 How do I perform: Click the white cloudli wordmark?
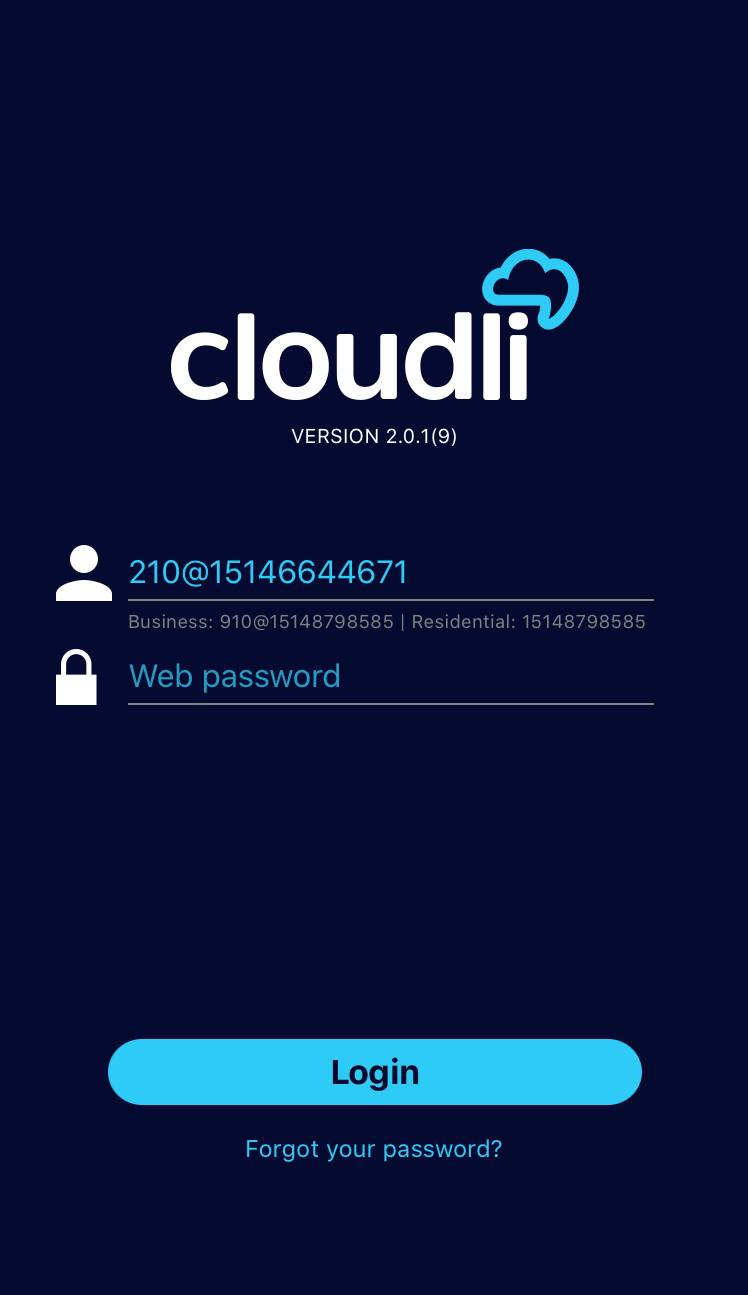(x=349, y=355)
